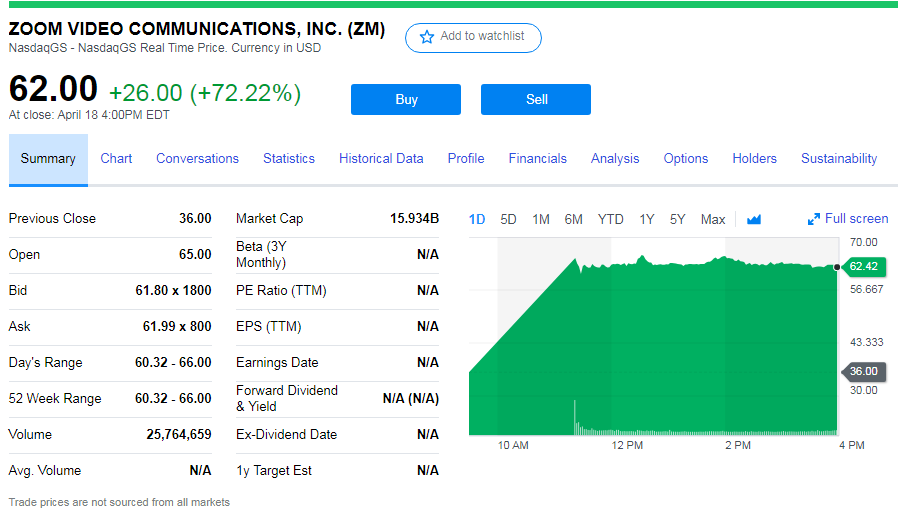The width and height of the screenshot is (898, 519).
Task: Click the 52 Week Range label
Action: tap(55, 399)
